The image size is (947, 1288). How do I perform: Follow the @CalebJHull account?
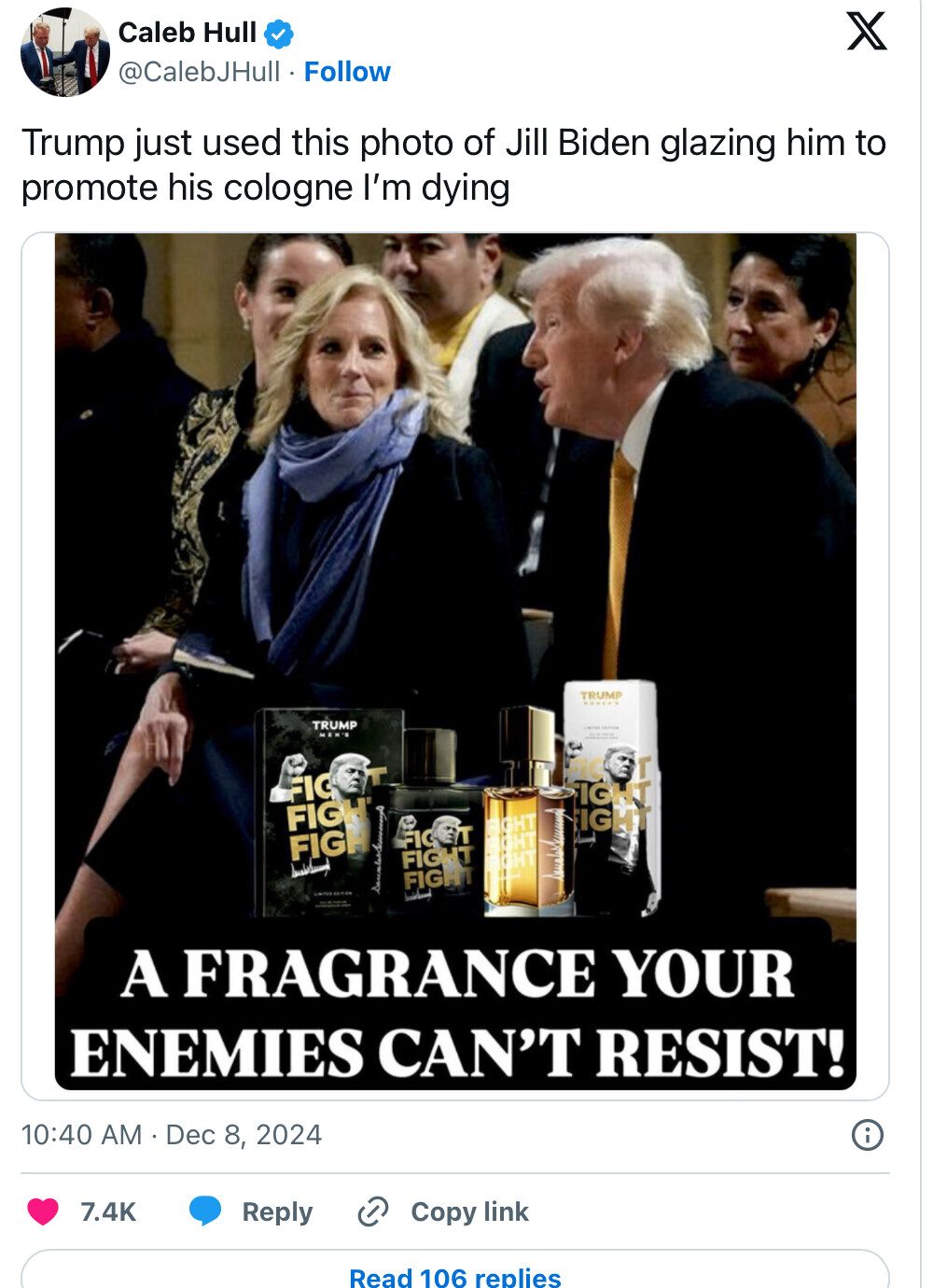(347, 72)
